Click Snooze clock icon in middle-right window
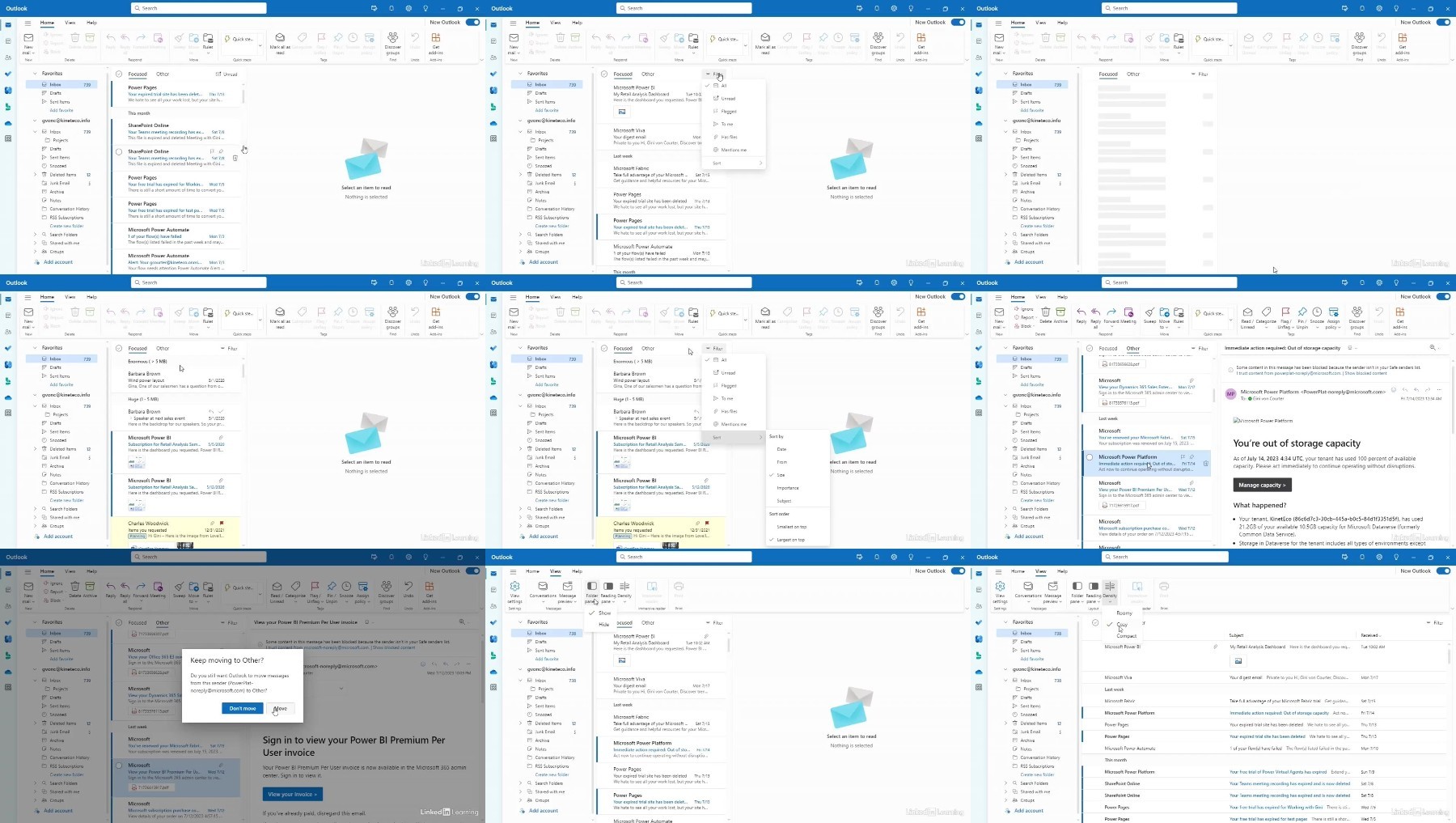Image resolution: width=1456 pixels, height=823 pixels. pyautogui.click(x=1317, y=312)
